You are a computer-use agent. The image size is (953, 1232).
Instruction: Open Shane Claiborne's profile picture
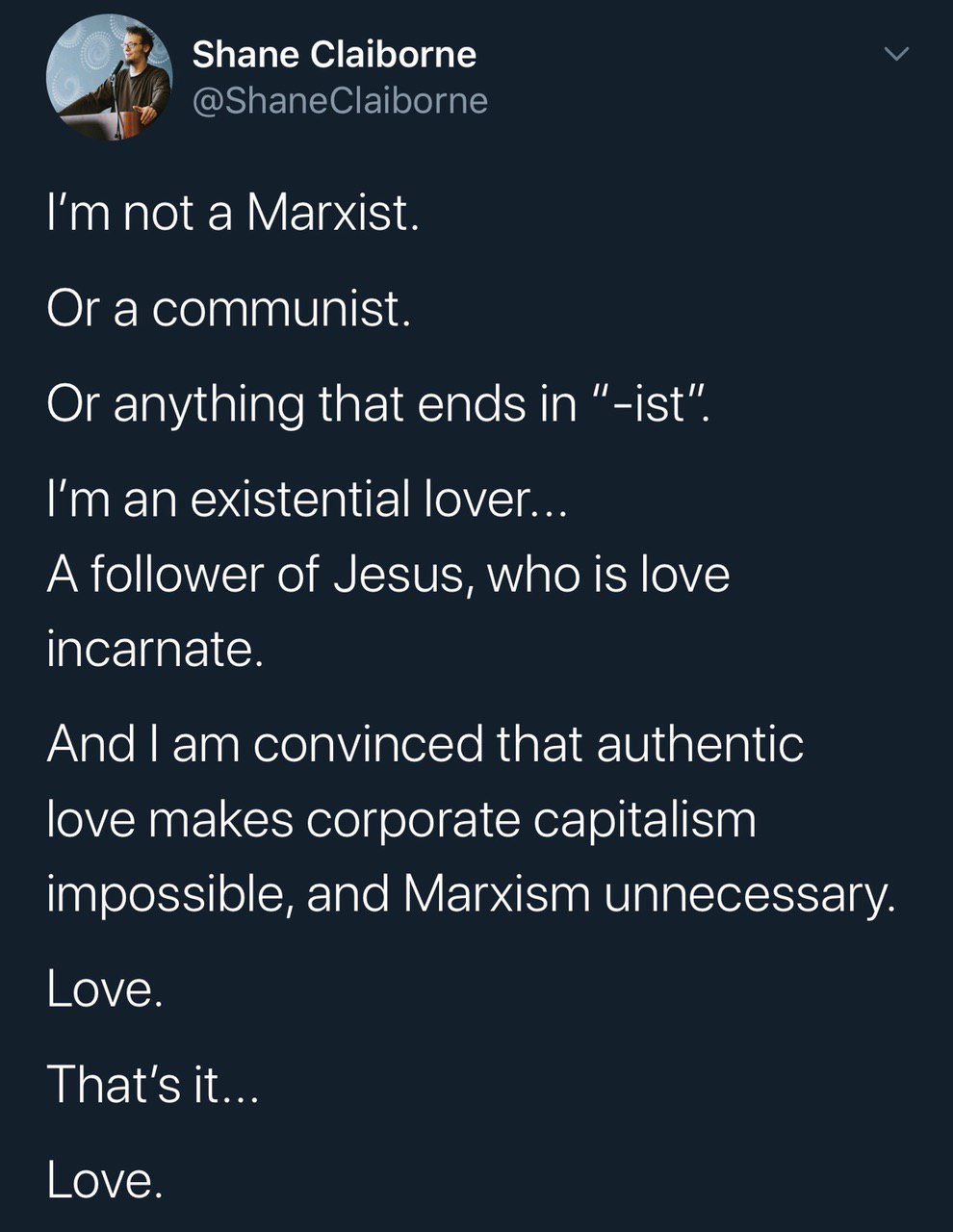point(109,78)
